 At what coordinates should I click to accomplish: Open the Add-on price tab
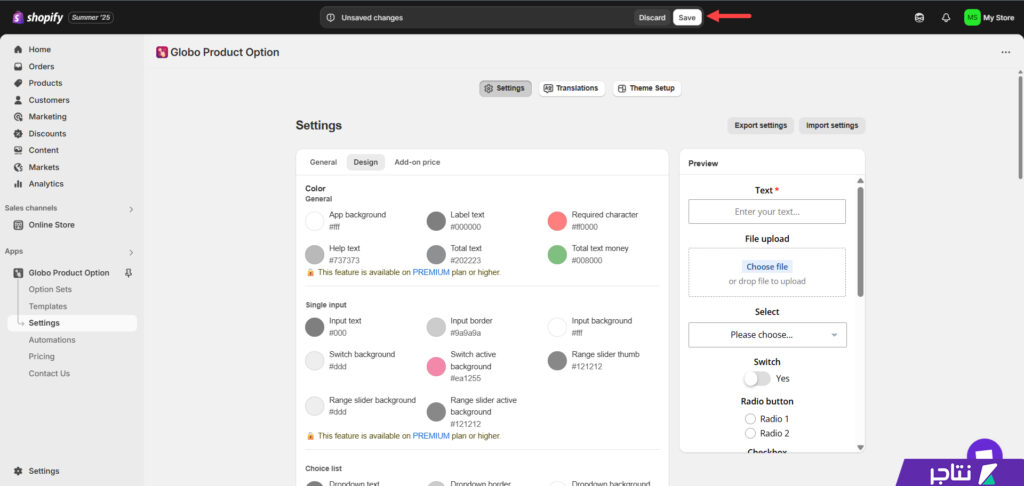tap(417, 162)
